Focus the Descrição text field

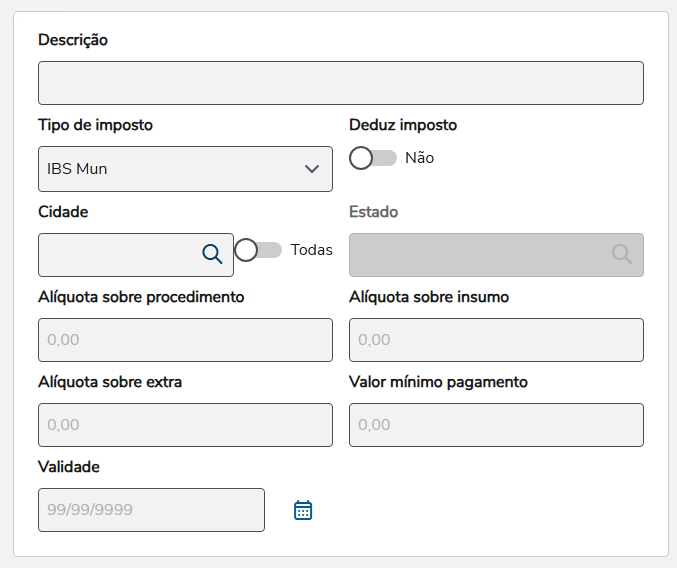pos(340,83)
